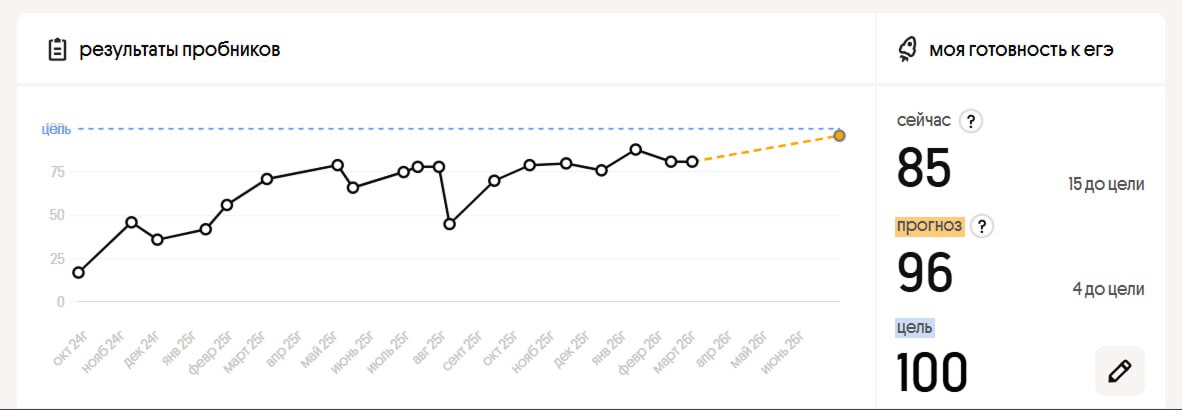Select the sharp dip point after авг 25г
Screen dimensions: 1182x410
450,224
